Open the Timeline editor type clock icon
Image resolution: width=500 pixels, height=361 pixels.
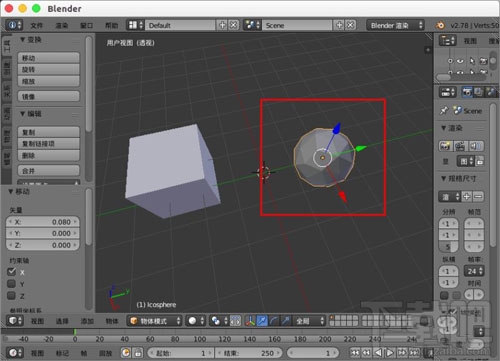[14, 353]
